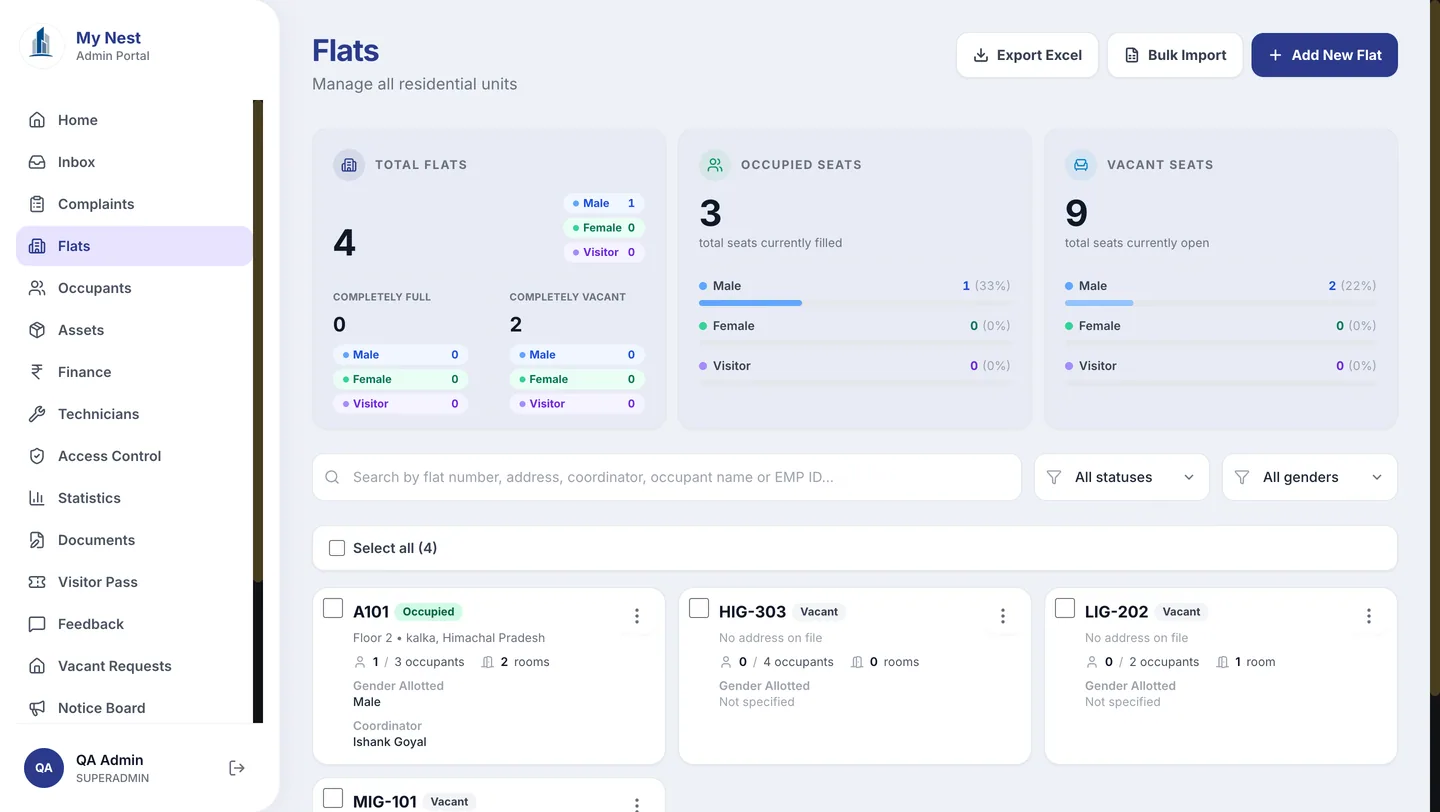Select Flats in the sidebar

134,246
